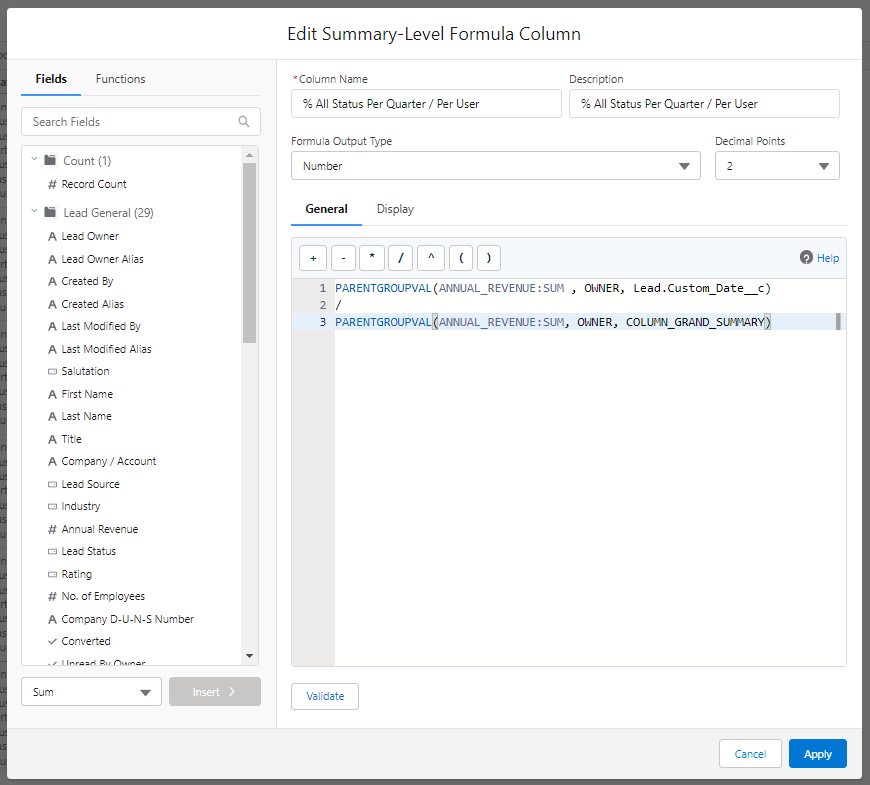Viewport: 870px width, 785px height.
Task: Select the Lead Owner Alias field
Action: pos(102,259)
